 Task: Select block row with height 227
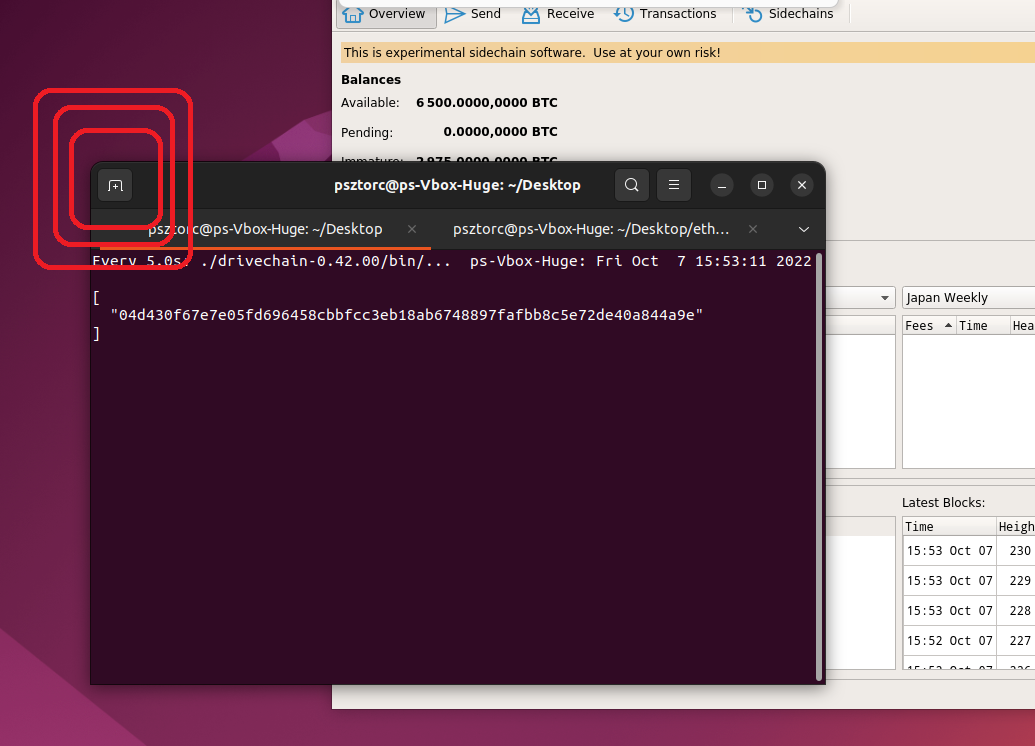pyautogui.click(x=969, y=640)
